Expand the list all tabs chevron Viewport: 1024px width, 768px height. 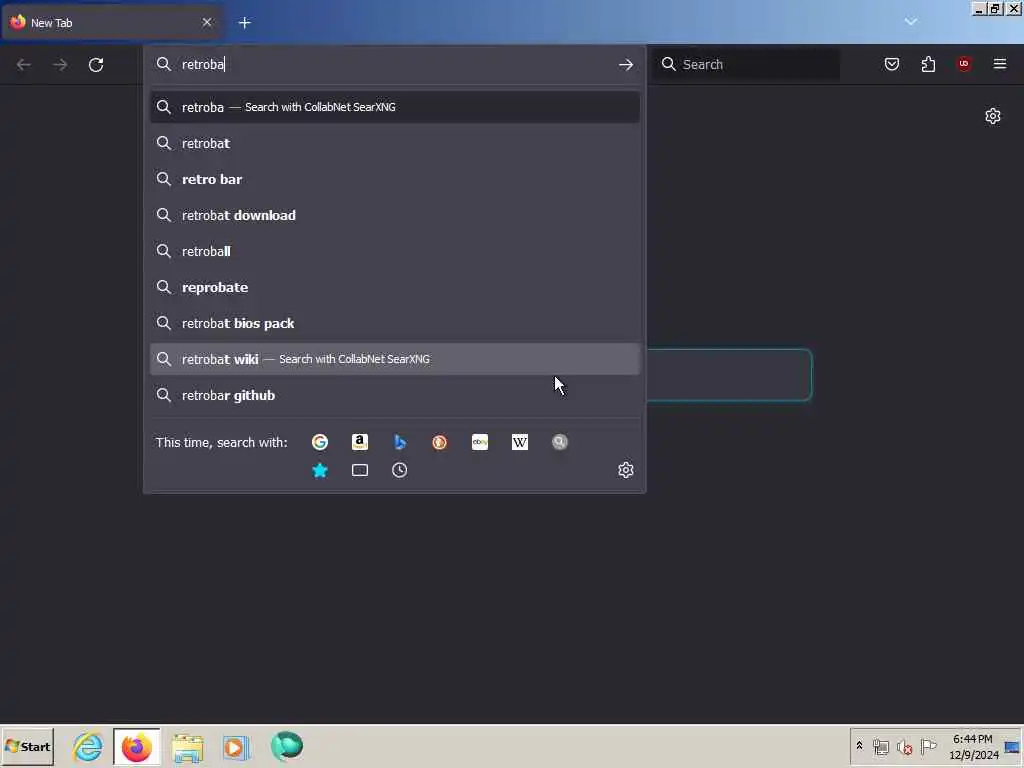(911, 22)
